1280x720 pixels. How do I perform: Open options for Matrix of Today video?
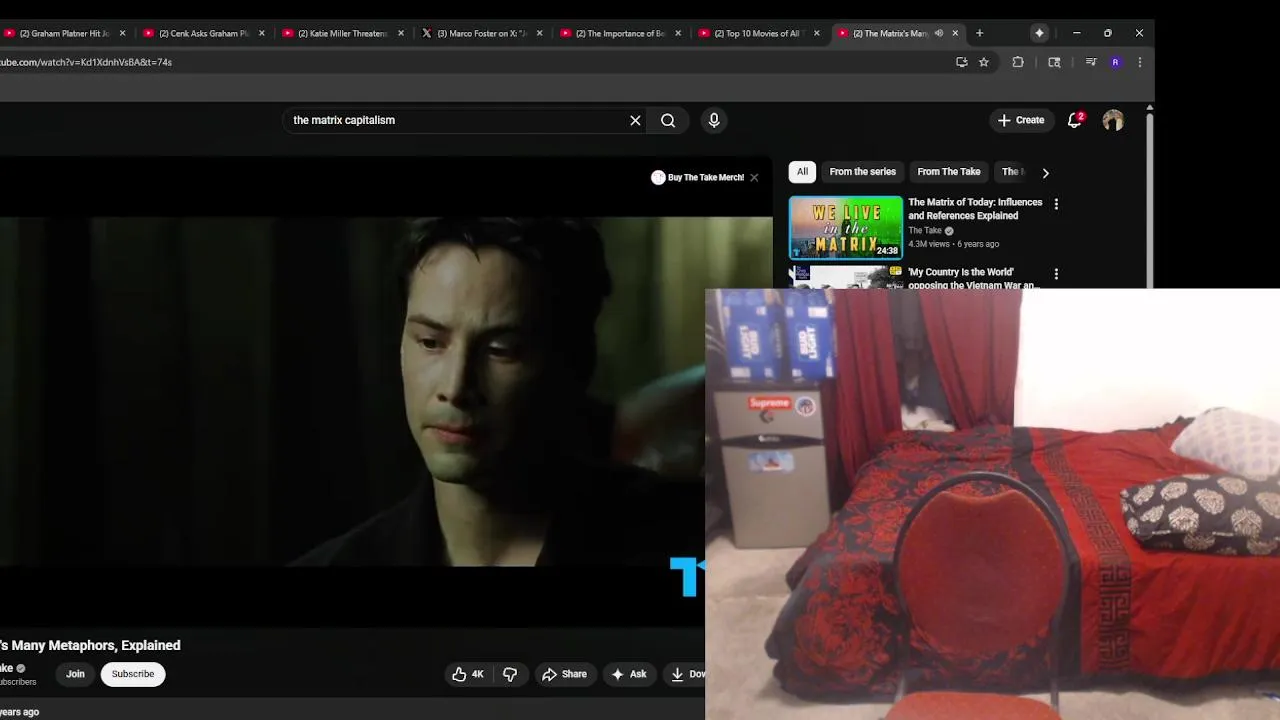pos(1056,204)
